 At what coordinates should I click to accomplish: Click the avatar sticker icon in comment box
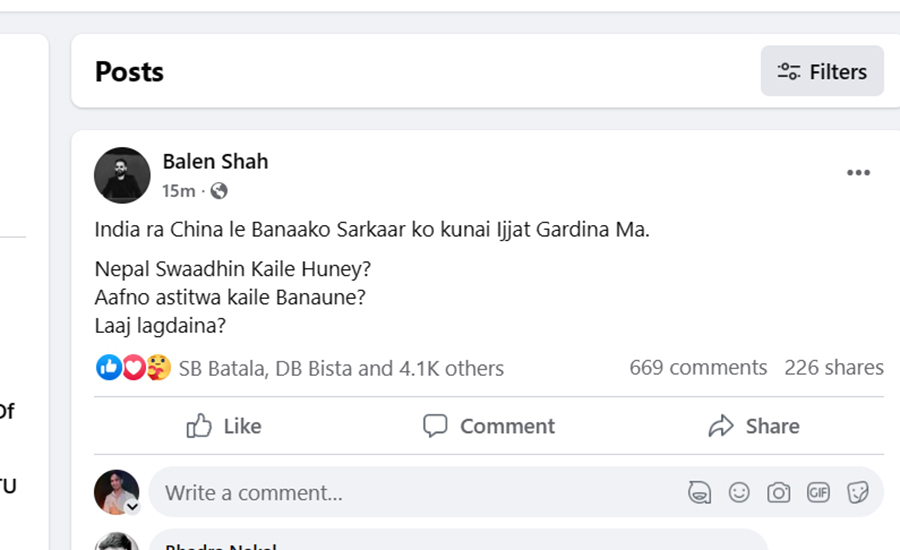tap(699, 492)
